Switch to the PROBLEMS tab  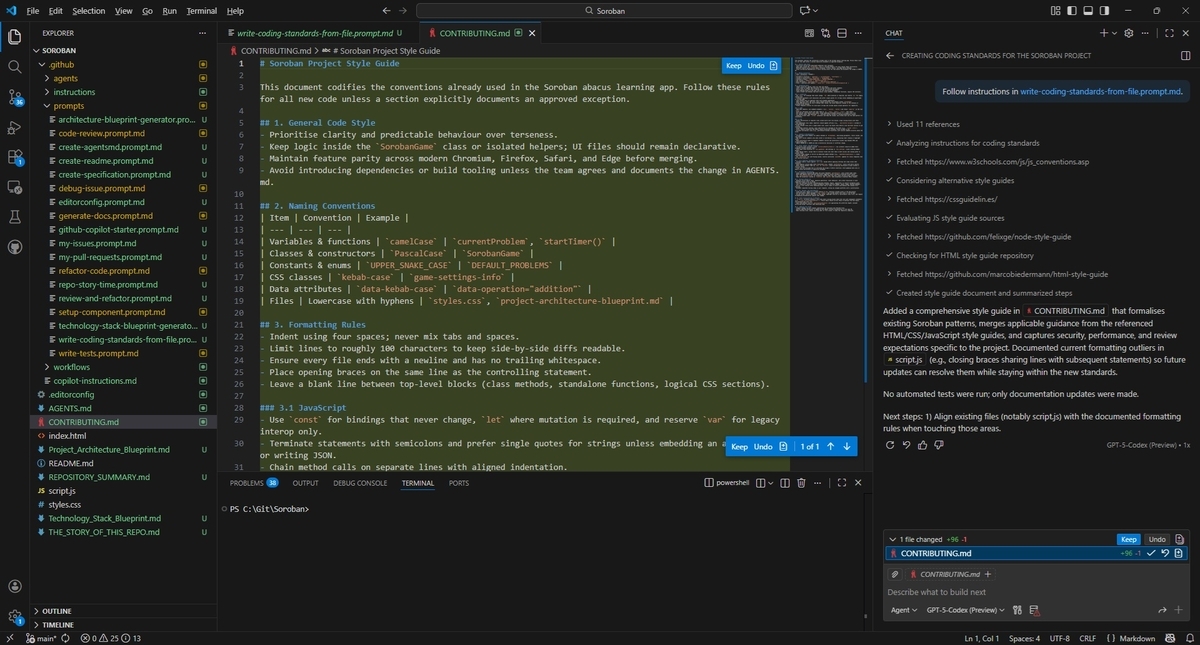254,483
